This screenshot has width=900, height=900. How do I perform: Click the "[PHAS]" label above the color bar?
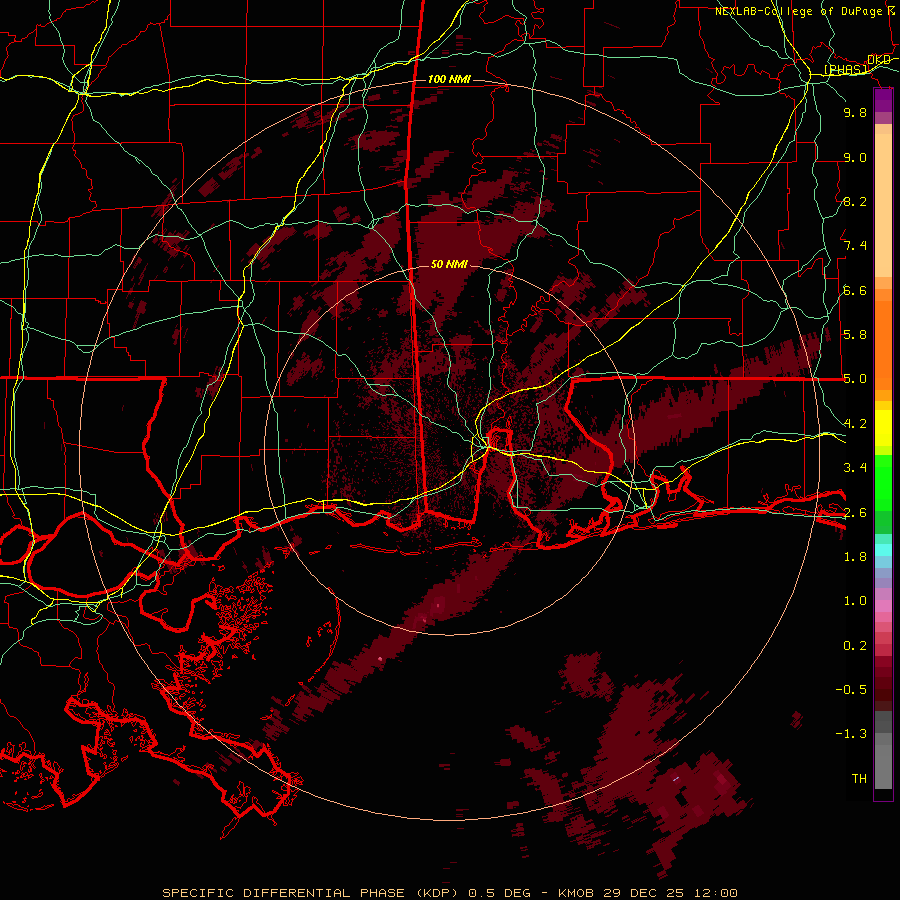[845, 69]
